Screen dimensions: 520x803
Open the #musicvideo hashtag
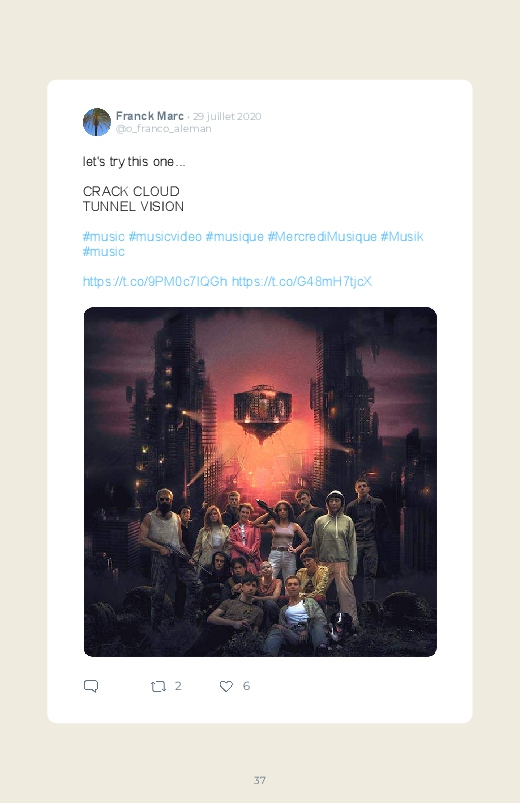pos(165,237)
